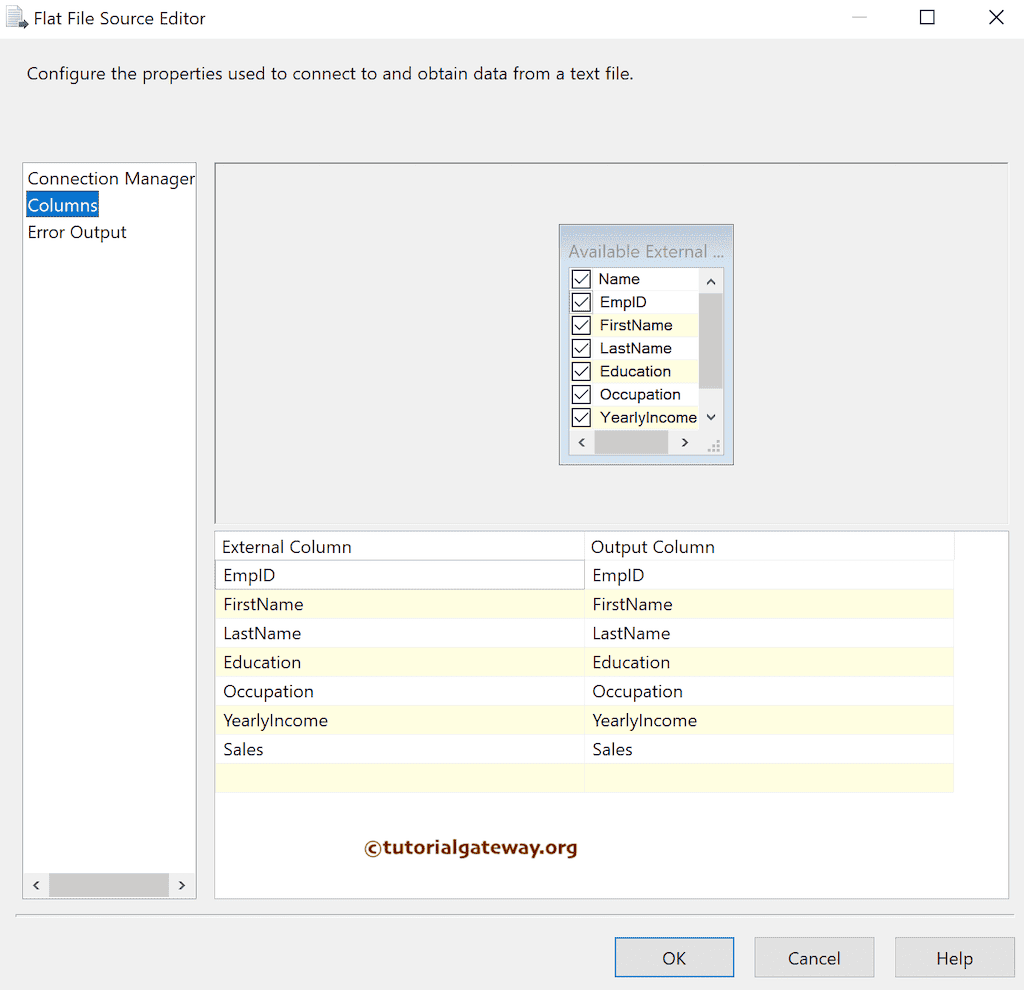Switch to the Columns page
Viewport: 1024px width, 990px height.
point(62,205)
